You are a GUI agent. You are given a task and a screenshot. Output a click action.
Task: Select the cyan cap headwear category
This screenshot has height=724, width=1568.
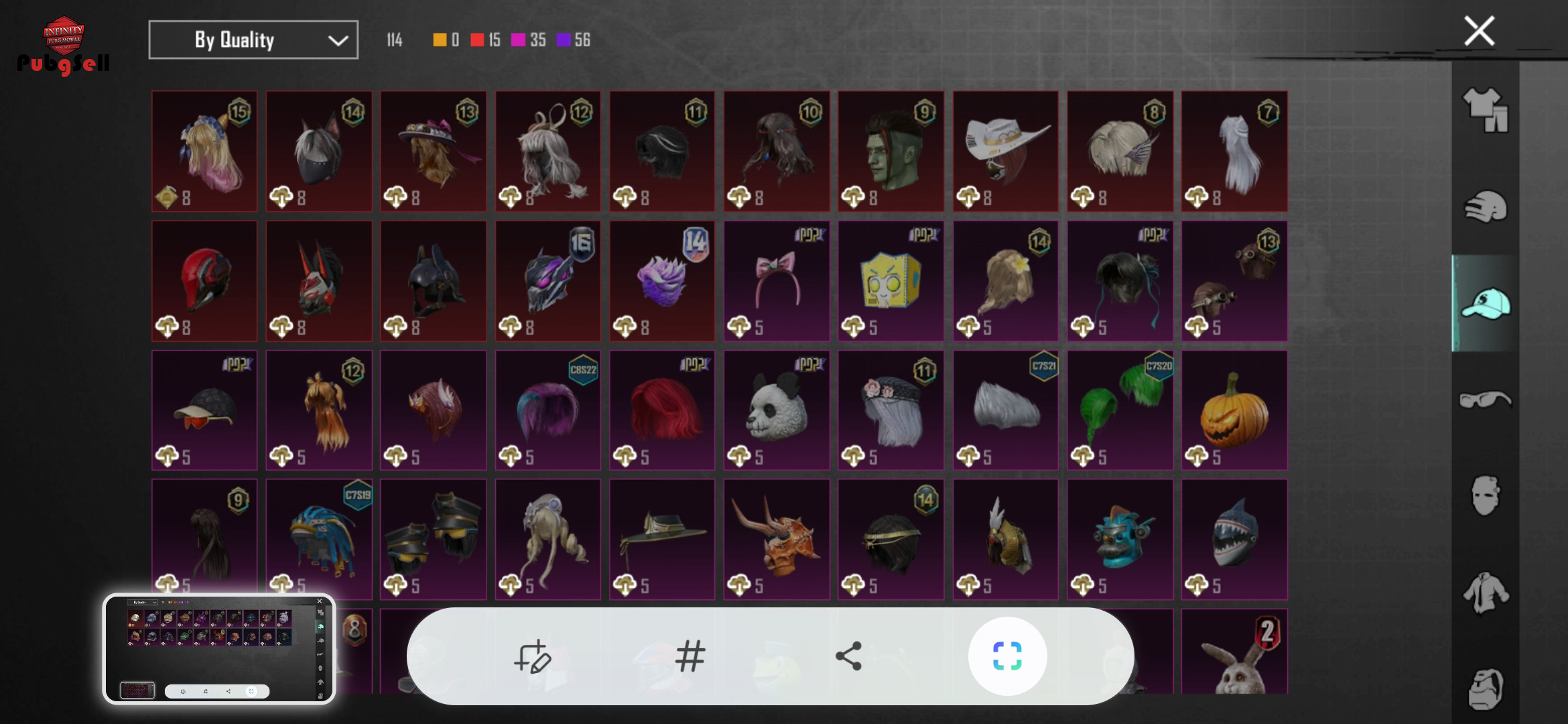[x=1485, y=303]
